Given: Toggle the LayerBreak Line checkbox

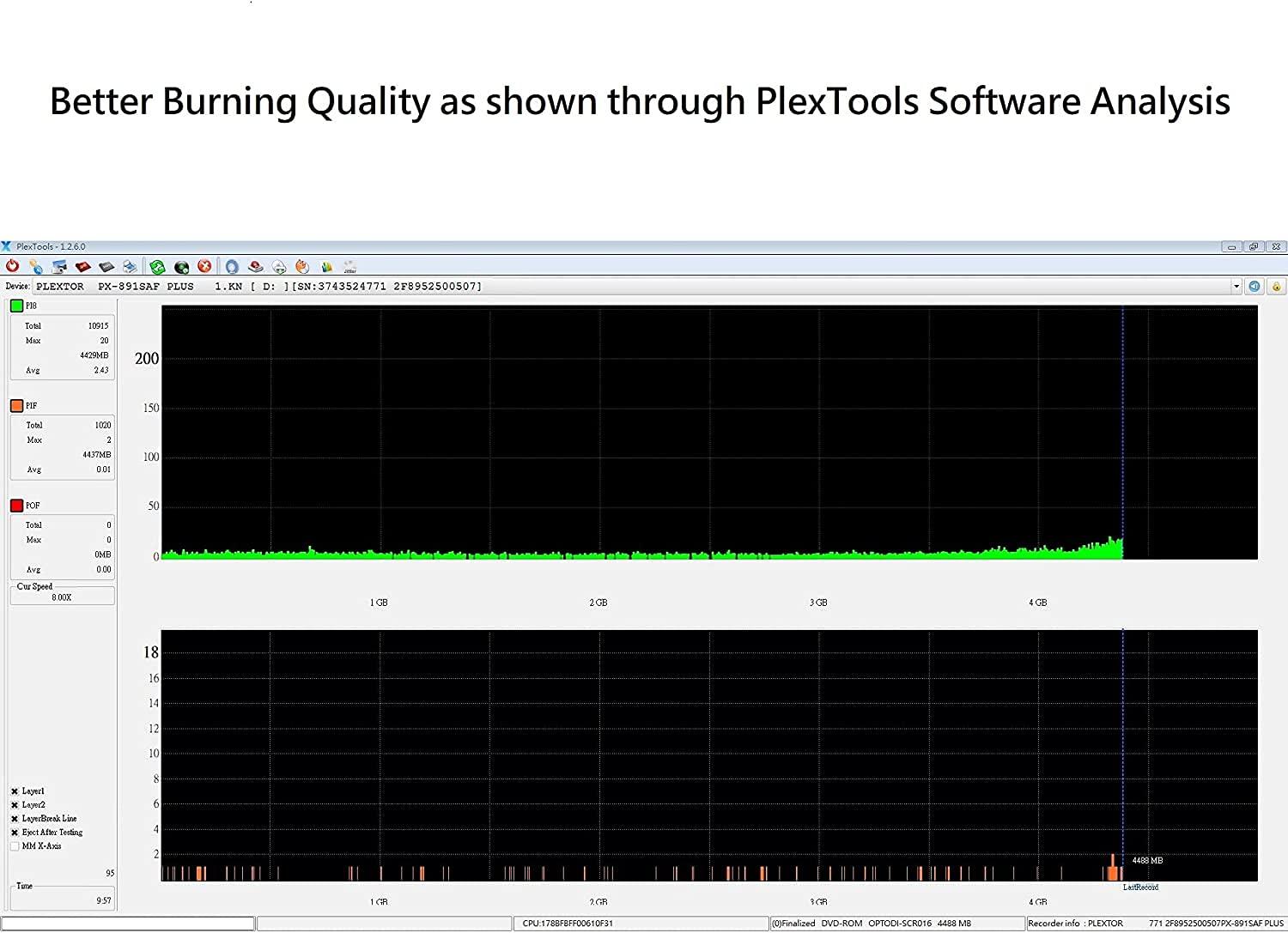Looking at the screenshot, I should click(x=15, y=819).
